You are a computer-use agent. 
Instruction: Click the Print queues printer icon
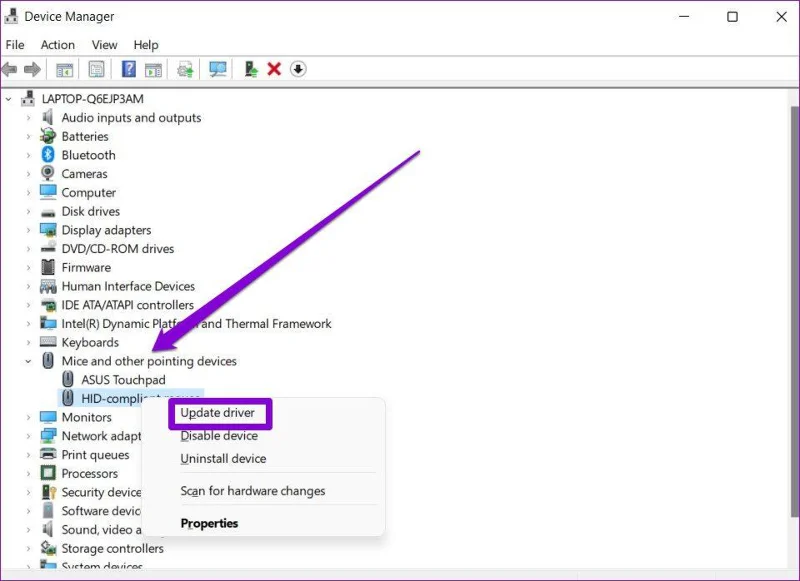[x=48, y=453]
